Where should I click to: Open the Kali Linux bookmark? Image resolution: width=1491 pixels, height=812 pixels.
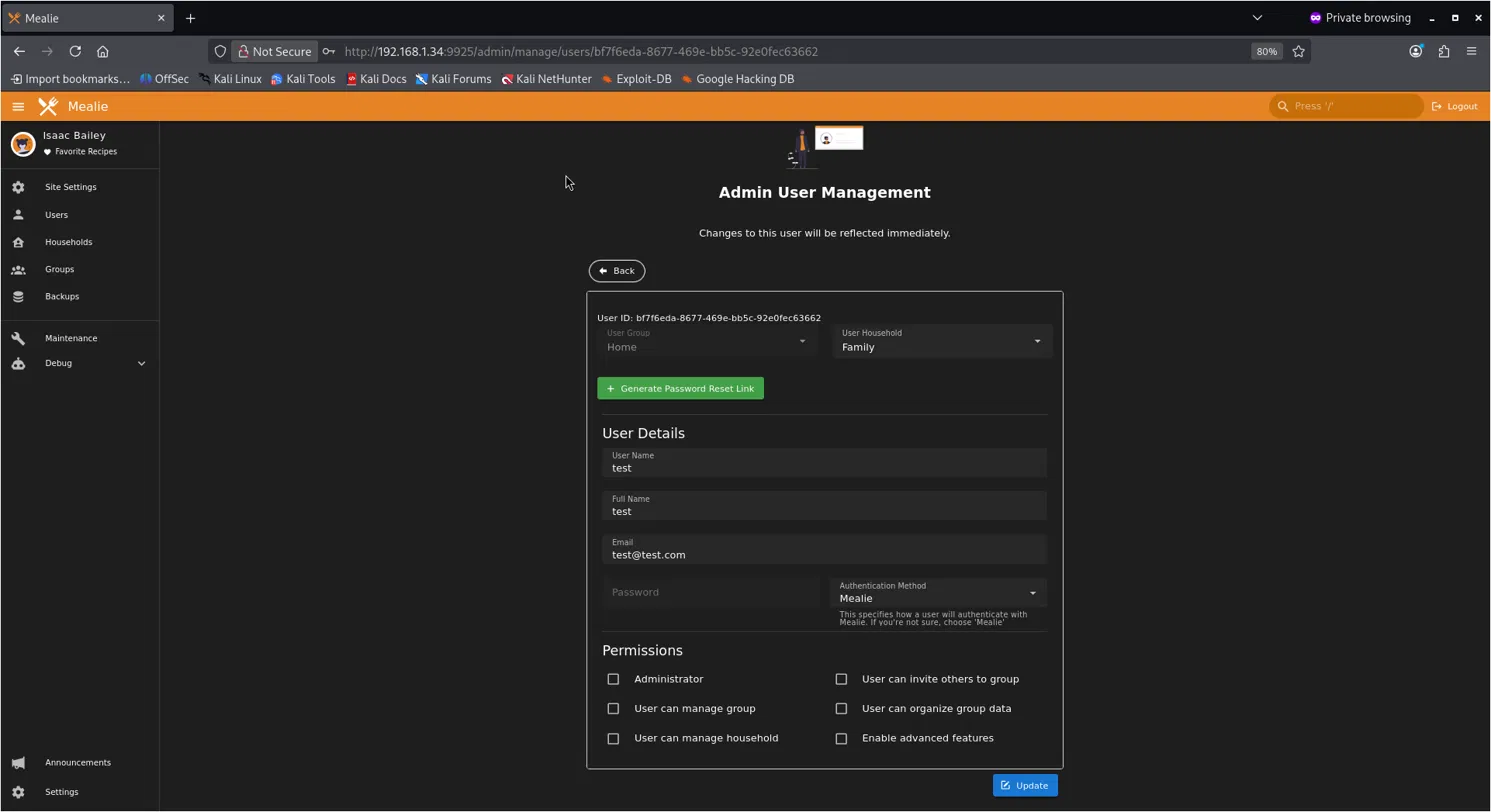230,79
